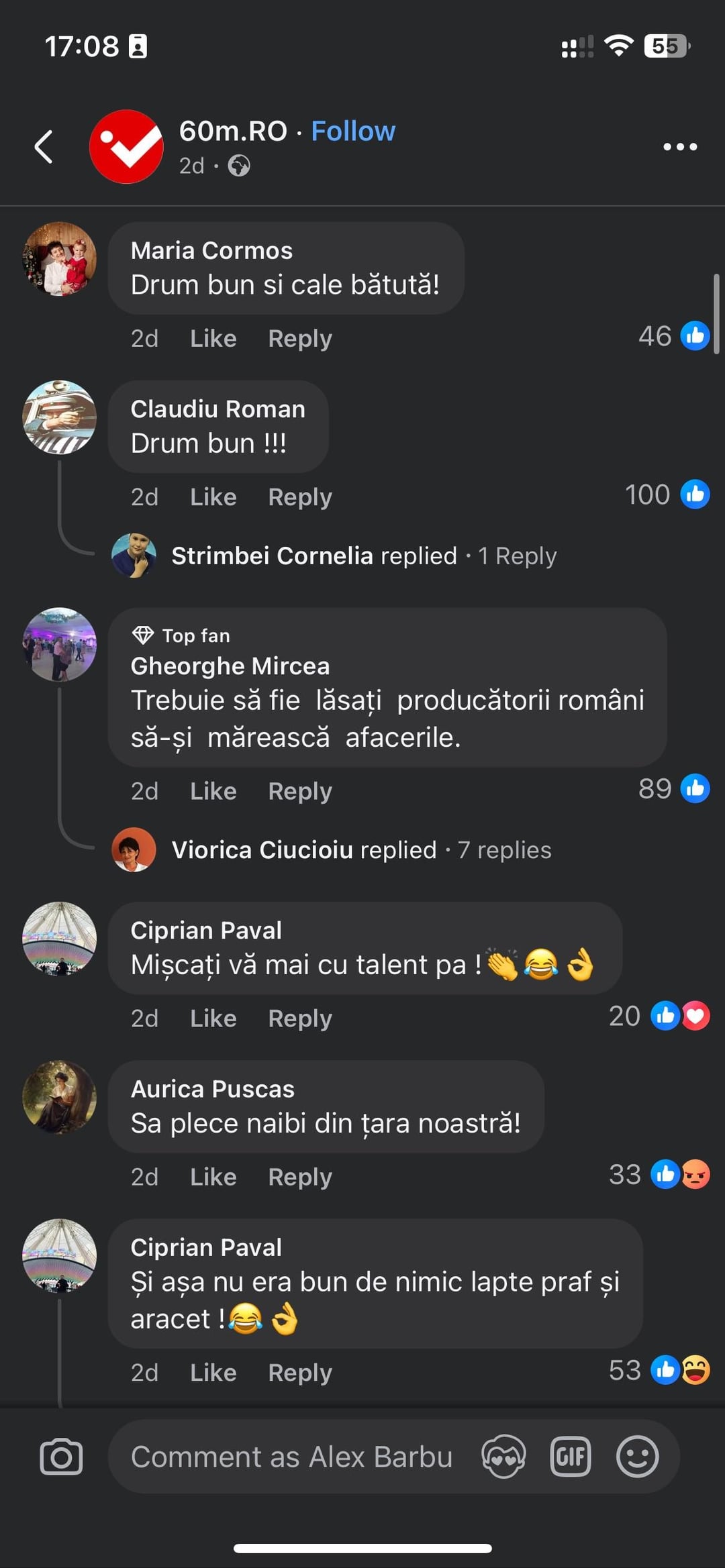Open the emoji smiley picker
This screenshot has width=725, height=1568.
click(x=637, y=1457)
